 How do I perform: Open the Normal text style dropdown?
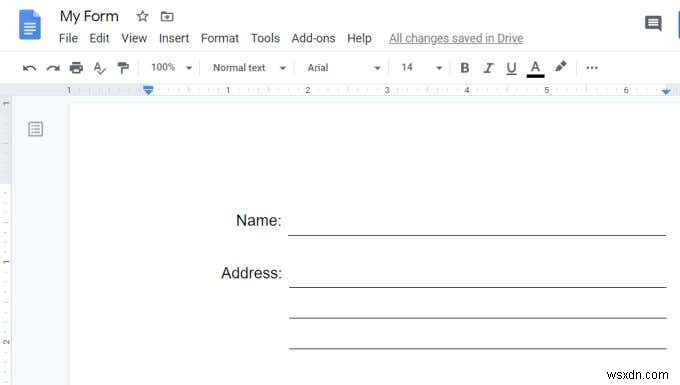[x=249, y=68]
